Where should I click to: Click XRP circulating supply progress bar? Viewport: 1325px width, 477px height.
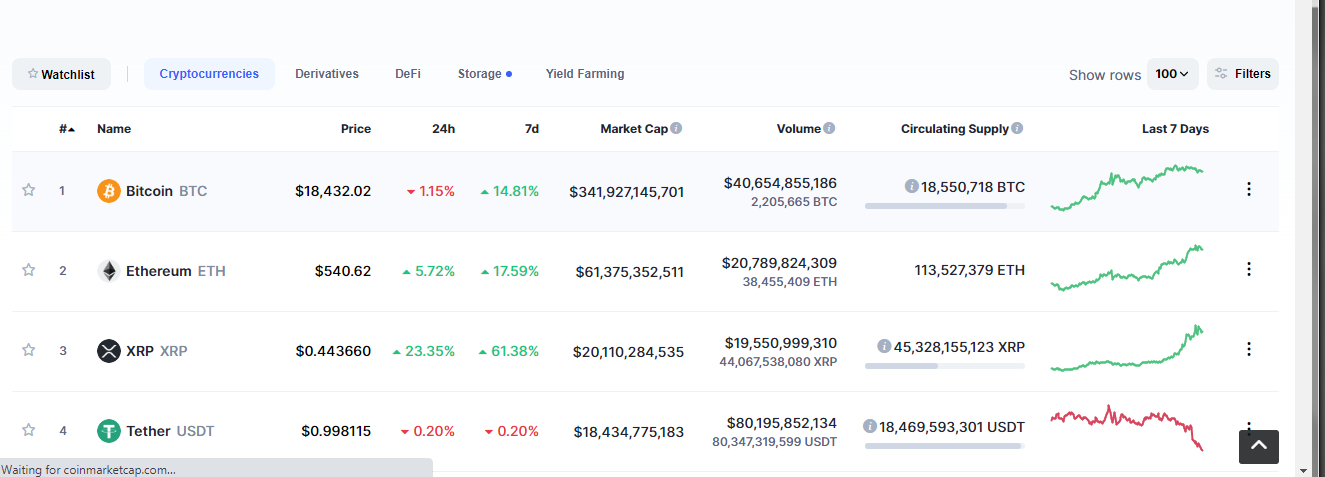click(x=945, y=366)
